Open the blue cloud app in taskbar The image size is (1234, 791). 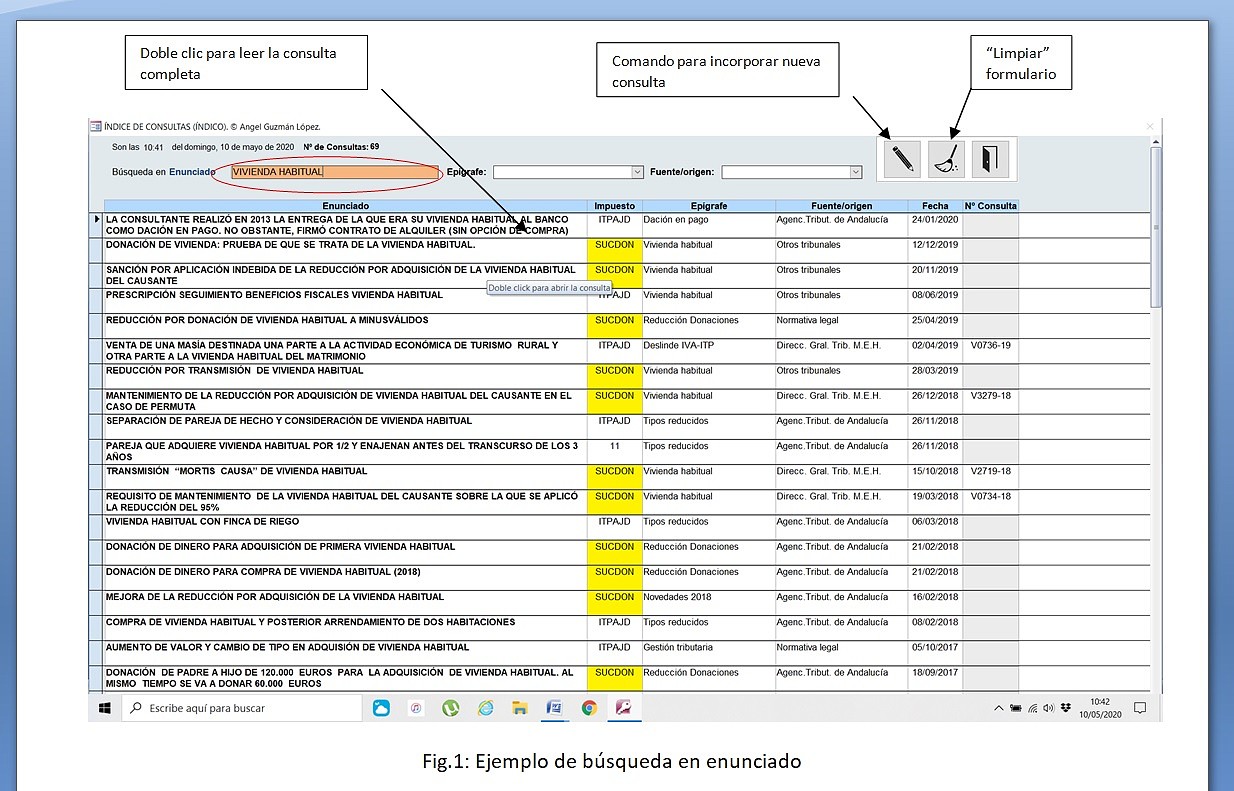[x=381, y=708]
